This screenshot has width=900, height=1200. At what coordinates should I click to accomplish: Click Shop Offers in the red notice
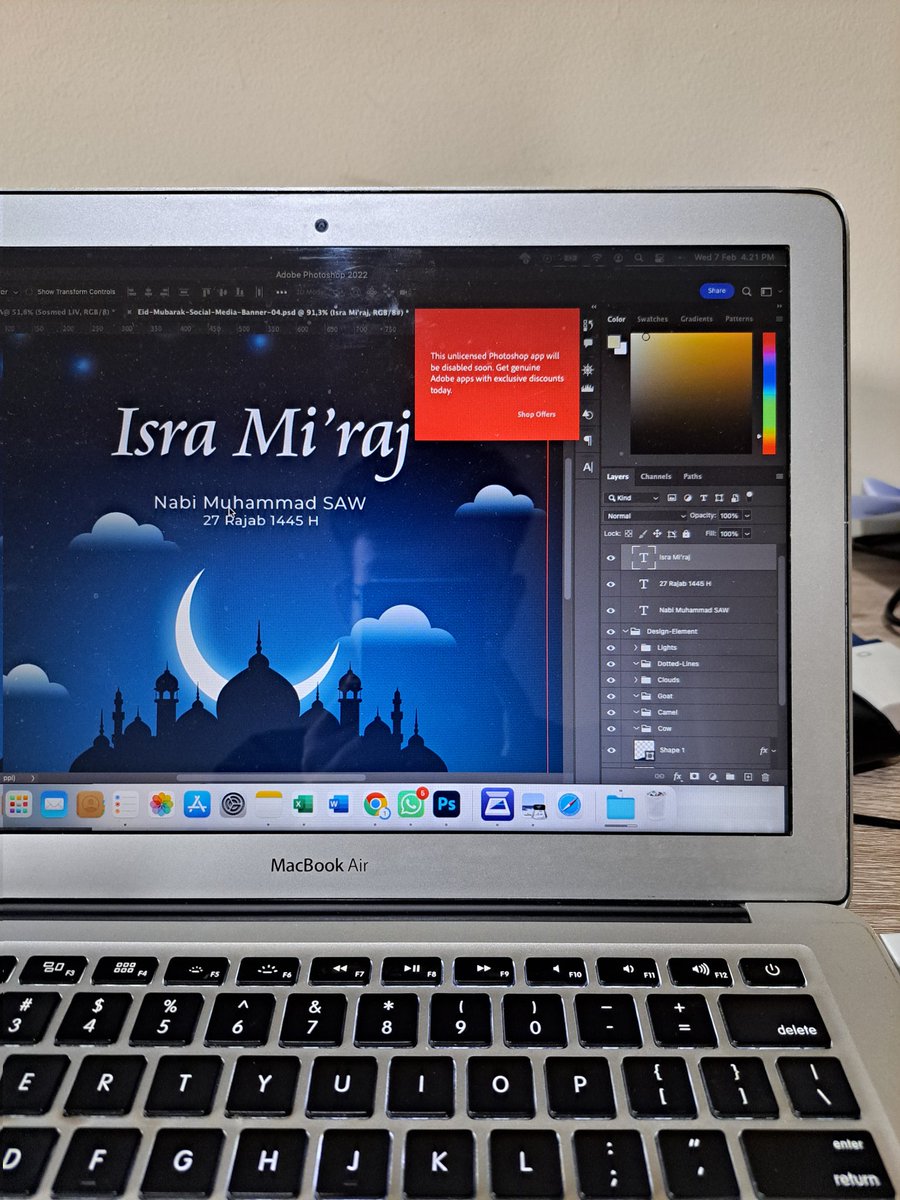pyautogui.click(x=536, y=414)
